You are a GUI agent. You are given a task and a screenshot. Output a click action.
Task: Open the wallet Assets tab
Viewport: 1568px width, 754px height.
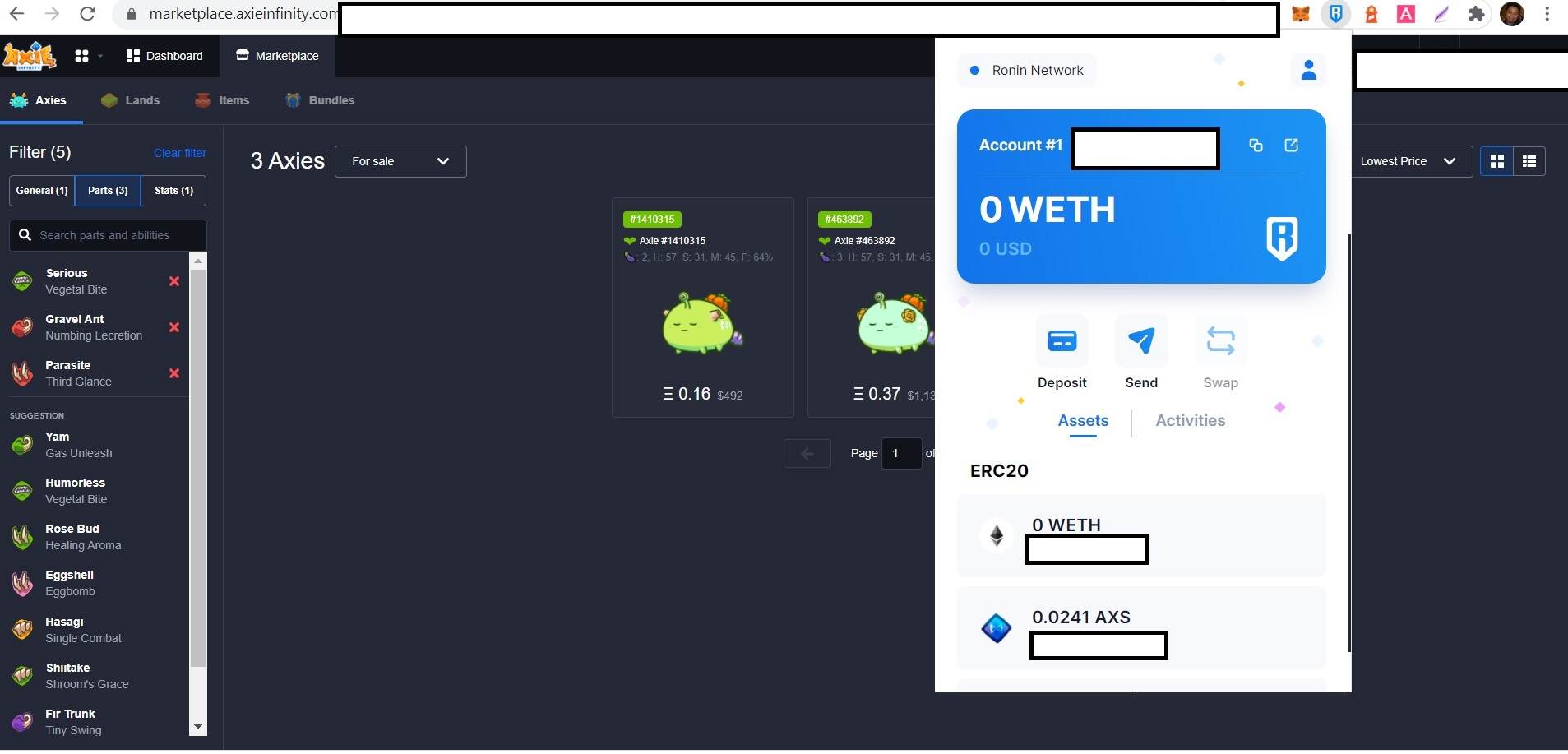(x=1083, y=421)
